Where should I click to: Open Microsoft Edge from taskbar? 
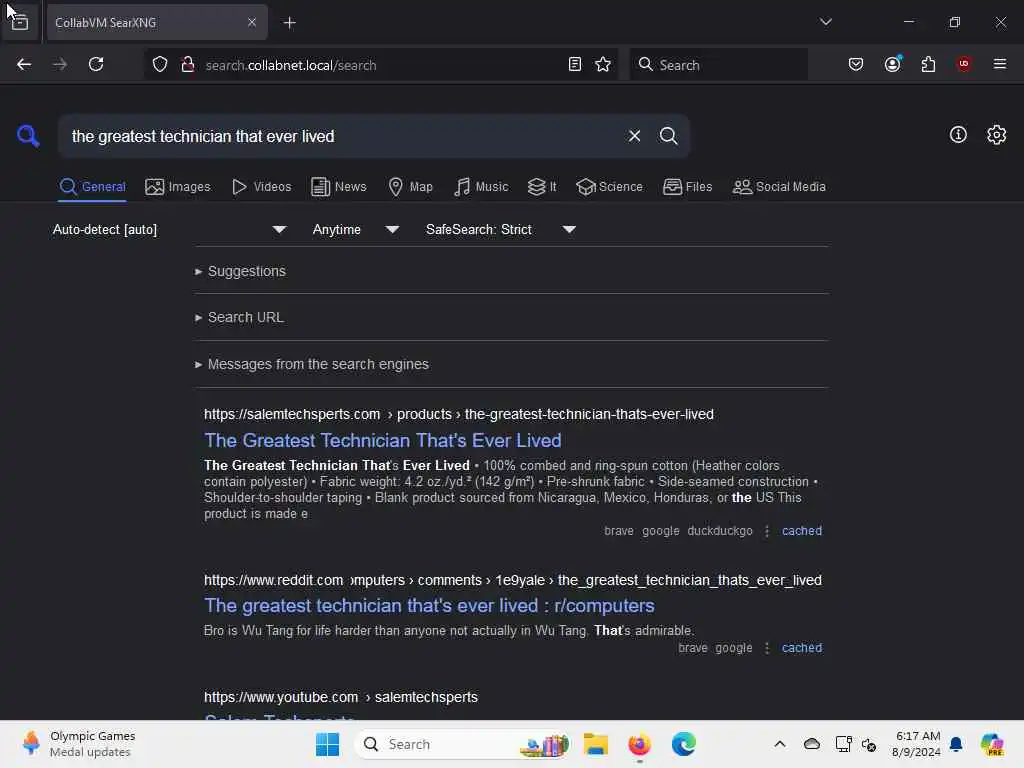[x=683, y=744]
